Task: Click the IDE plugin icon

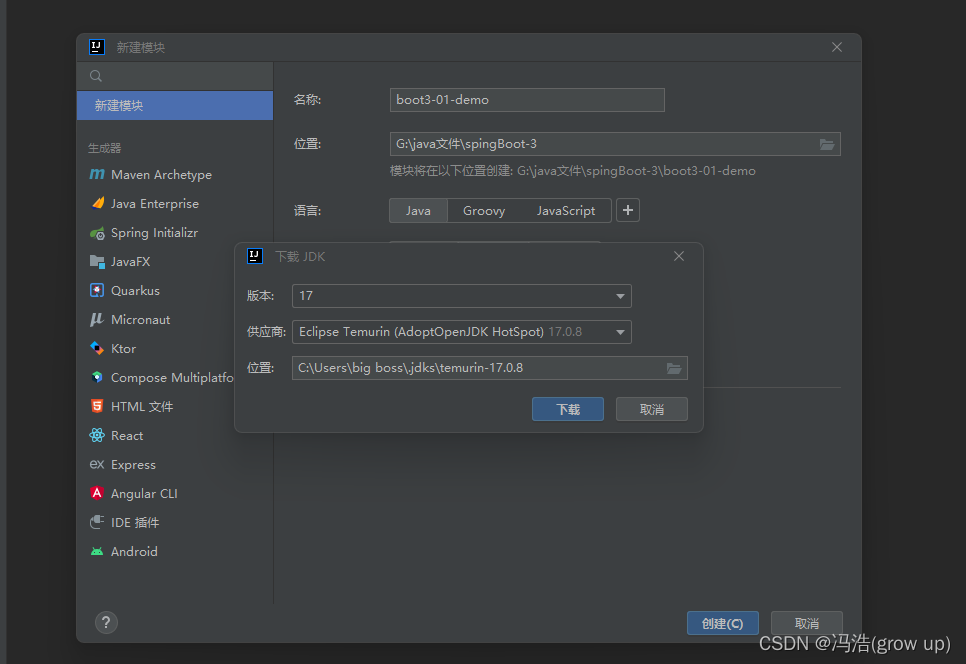Action: 97,522
